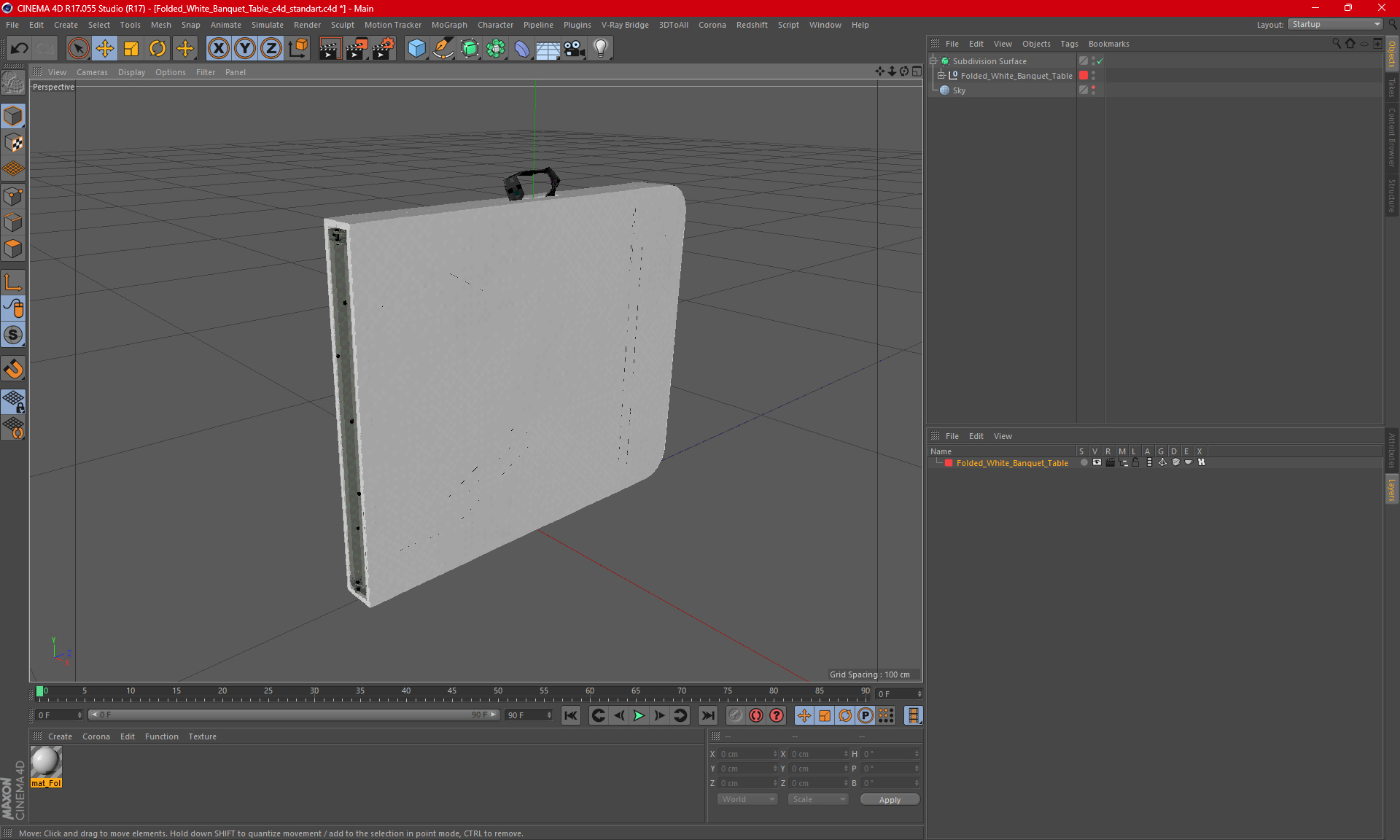The height and width of the screenshot is (840, 1400).
Task: Open material manager Texture menu
Action: tap(202, 736)
